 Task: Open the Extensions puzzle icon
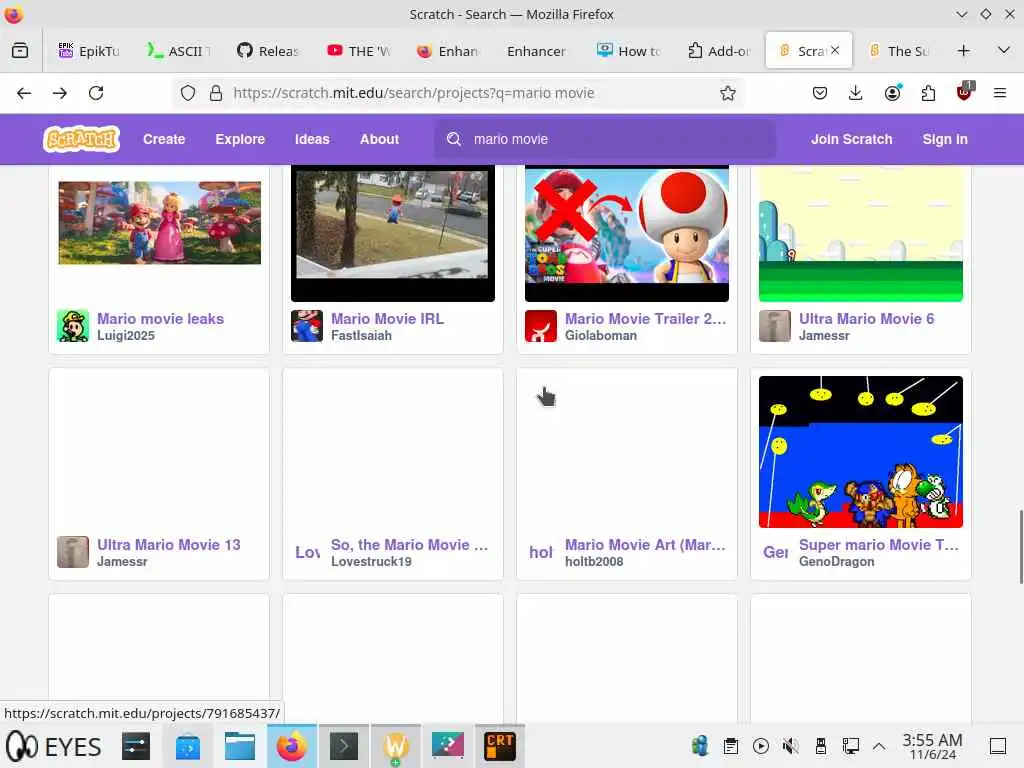[x=928, y=93]
